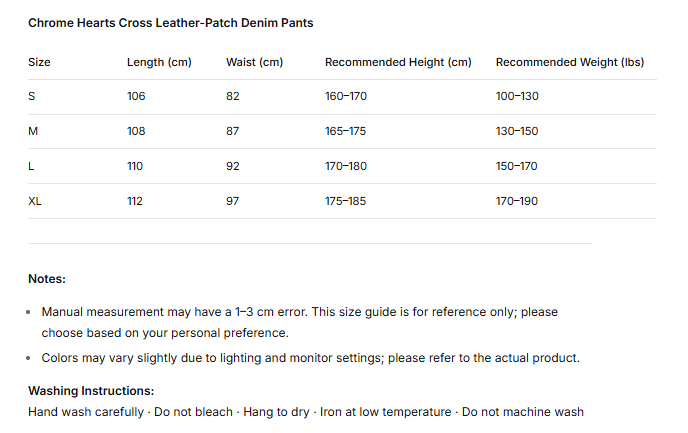Click the 87 waist value
This screenshot has width=688, height=433.
(x=233, y=131)
